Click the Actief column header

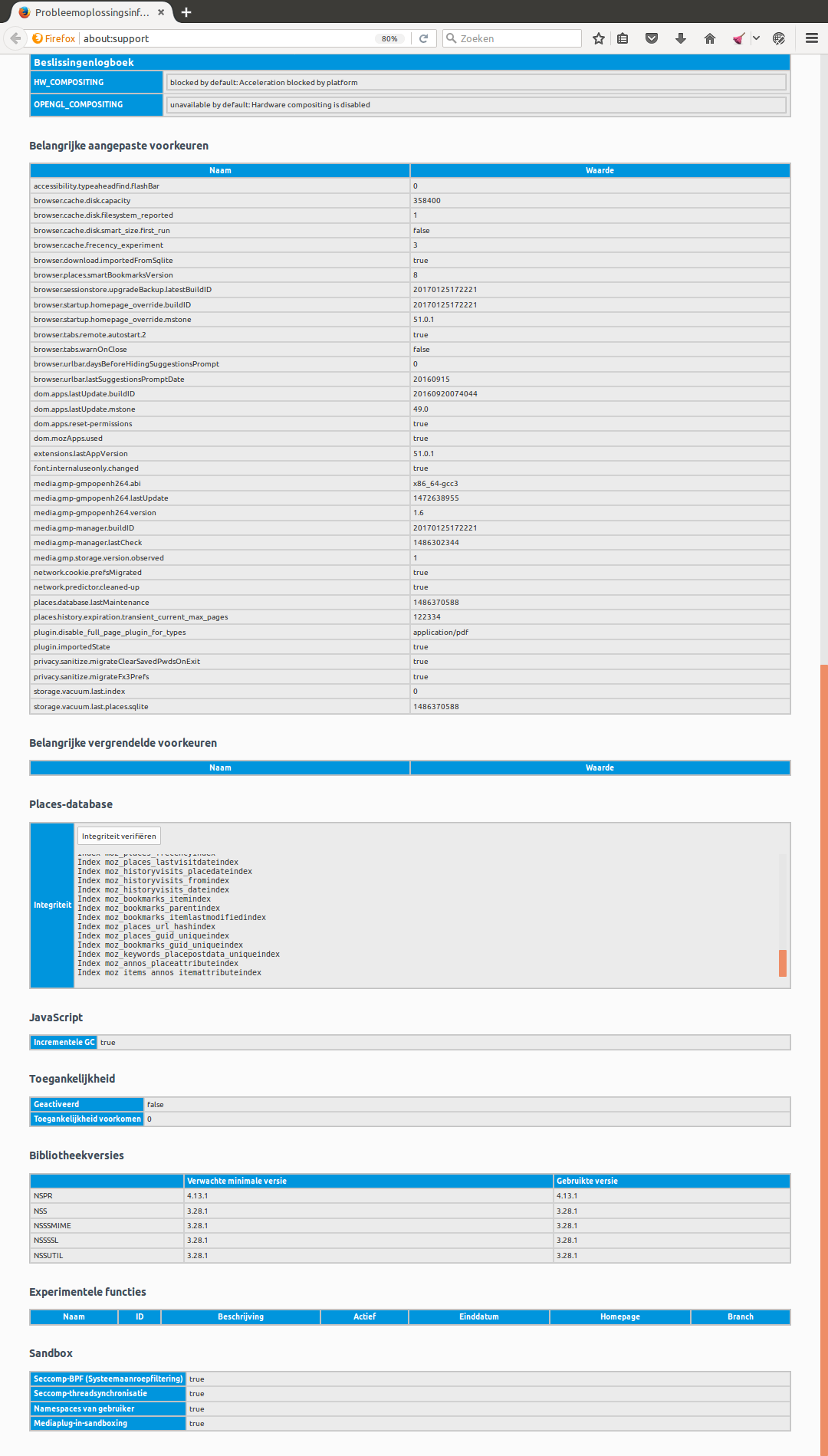click(x=364, y=1317)
